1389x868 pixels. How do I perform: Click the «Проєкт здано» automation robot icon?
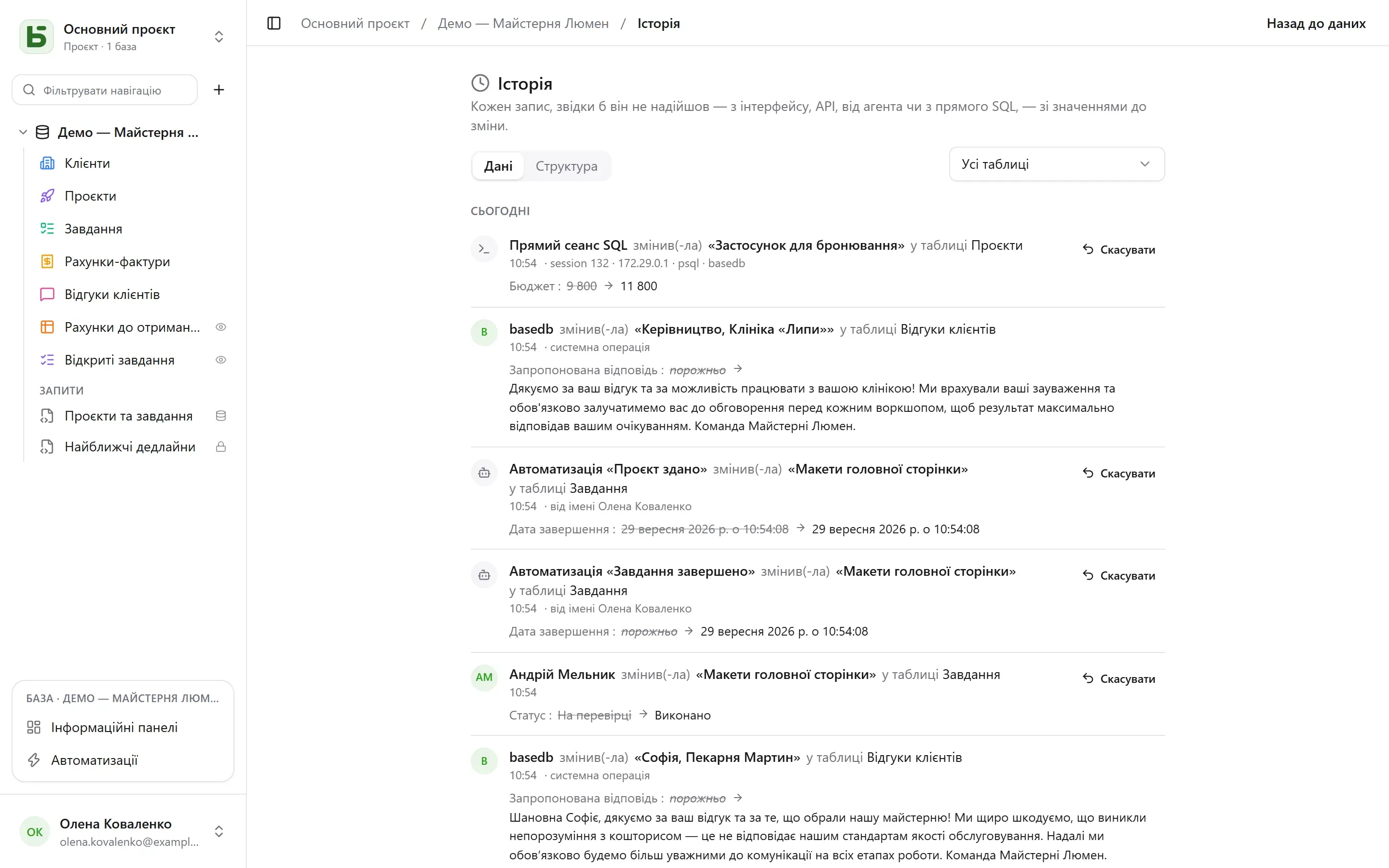[484, 473]
